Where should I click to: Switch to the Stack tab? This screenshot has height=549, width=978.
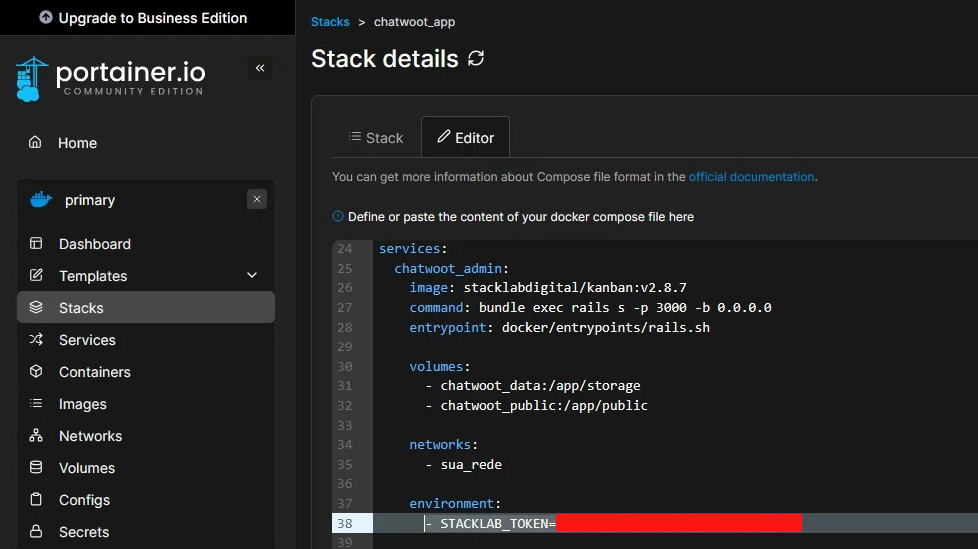tap(375, 138)
